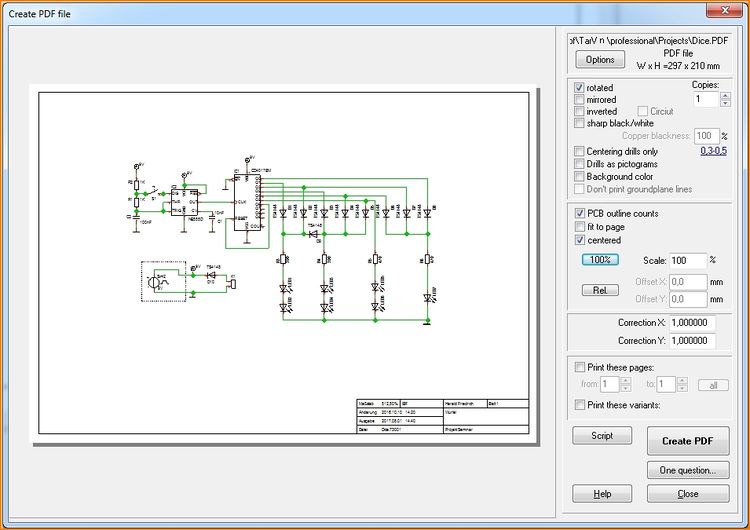This screenshot has height=530, width=750.
Task: Uncheck the rotated checkbox
Action: click(579, 88)
